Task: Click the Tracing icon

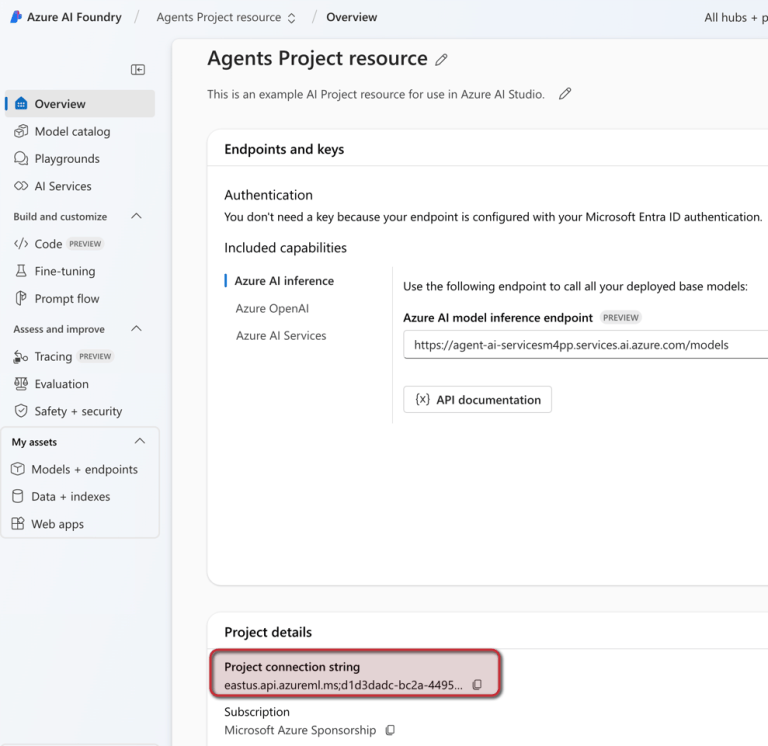Action: tap(21, 357)
